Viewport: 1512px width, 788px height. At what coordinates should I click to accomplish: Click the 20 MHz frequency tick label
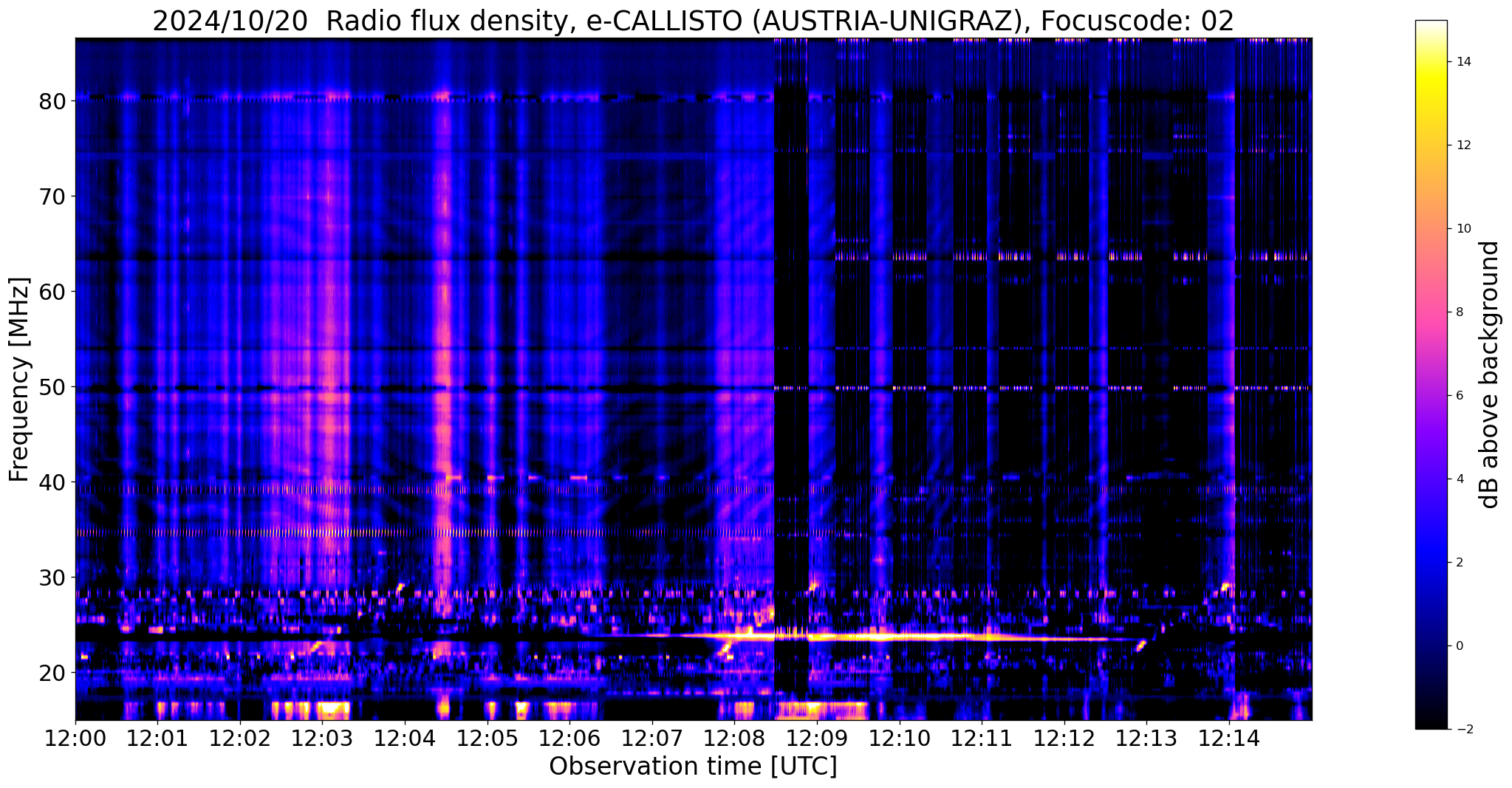pos(52,673)
